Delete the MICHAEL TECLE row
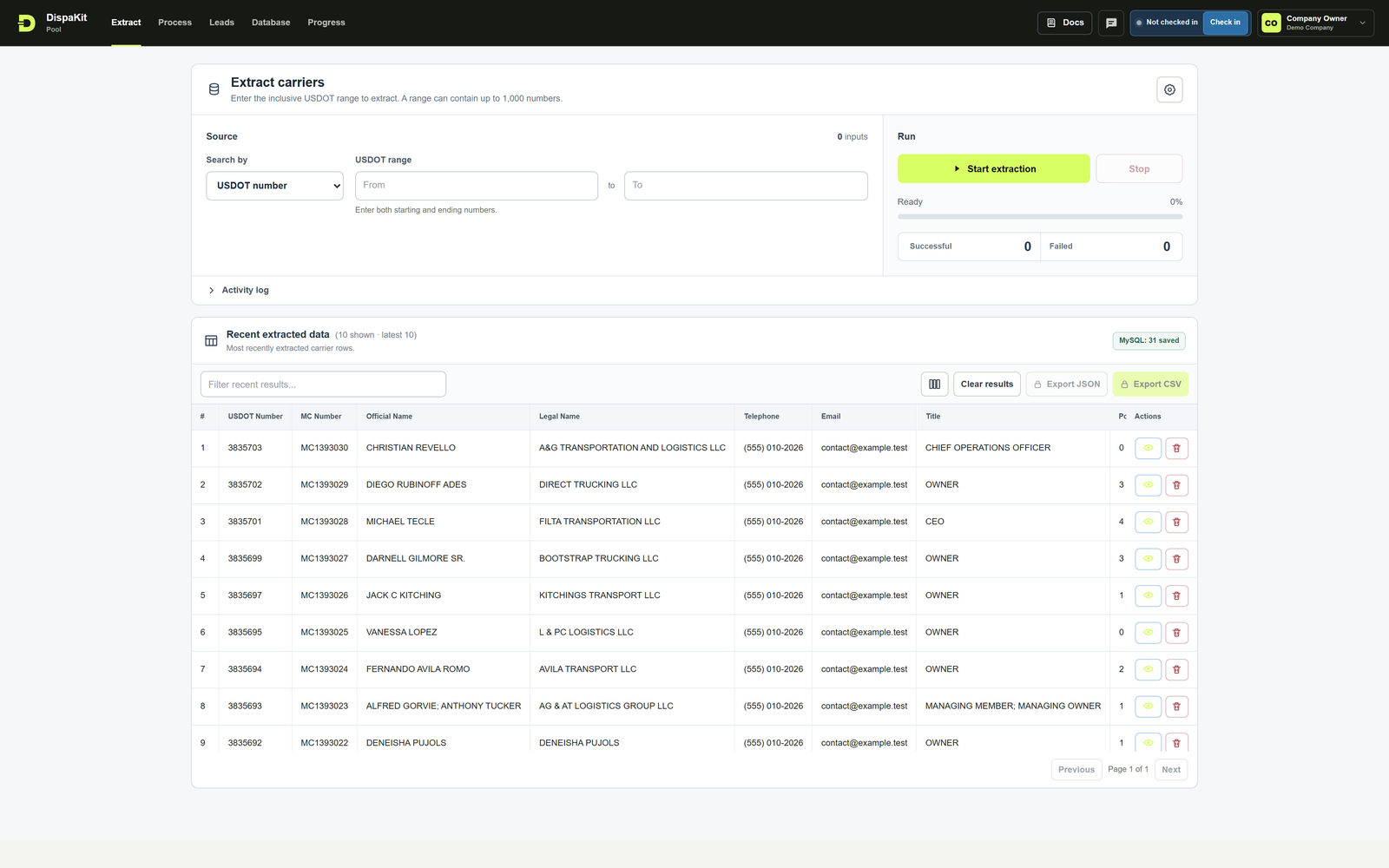The image size is (1389, 868). coord(1176,522)
